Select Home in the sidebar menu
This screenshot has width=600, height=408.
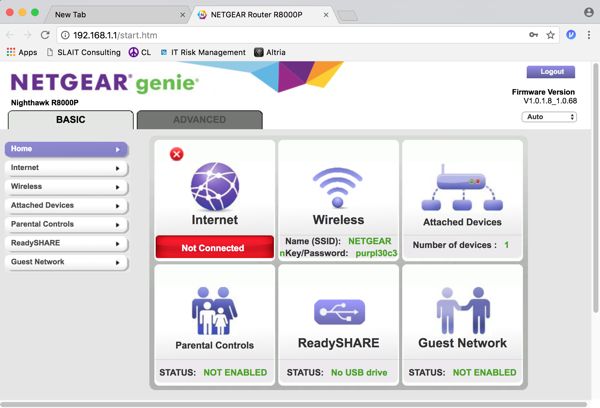click(x=66, y=149)
